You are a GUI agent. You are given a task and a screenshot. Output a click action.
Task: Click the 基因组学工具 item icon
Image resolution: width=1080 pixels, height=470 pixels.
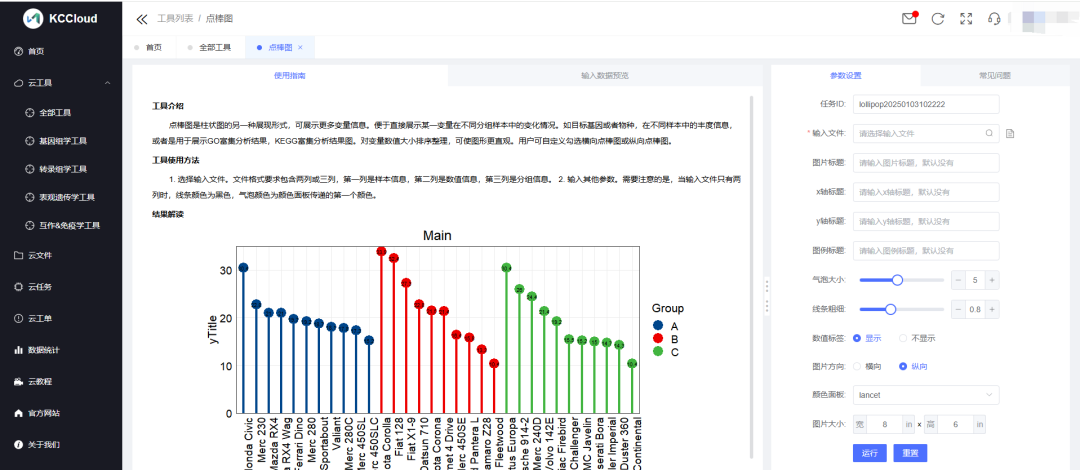[29, 141]
